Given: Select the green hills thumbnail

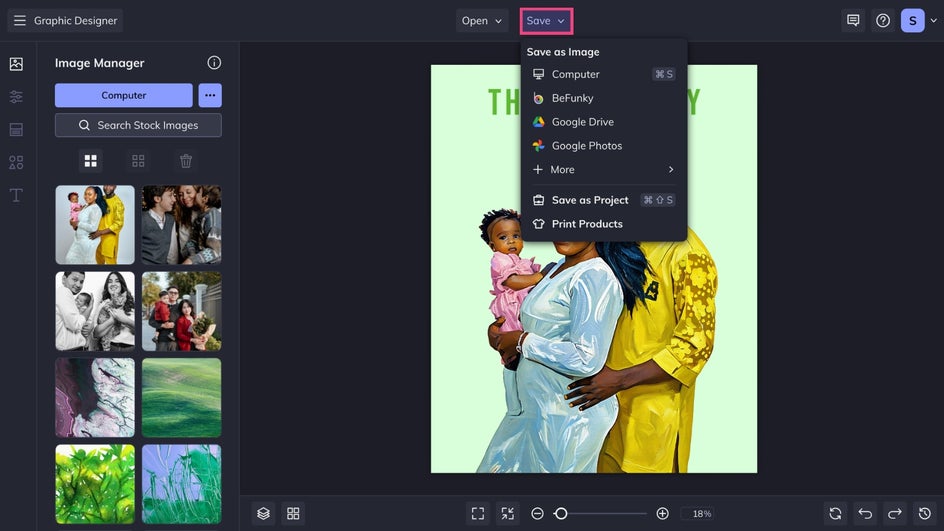Looking at the screenshot, I should pos(181,398).
